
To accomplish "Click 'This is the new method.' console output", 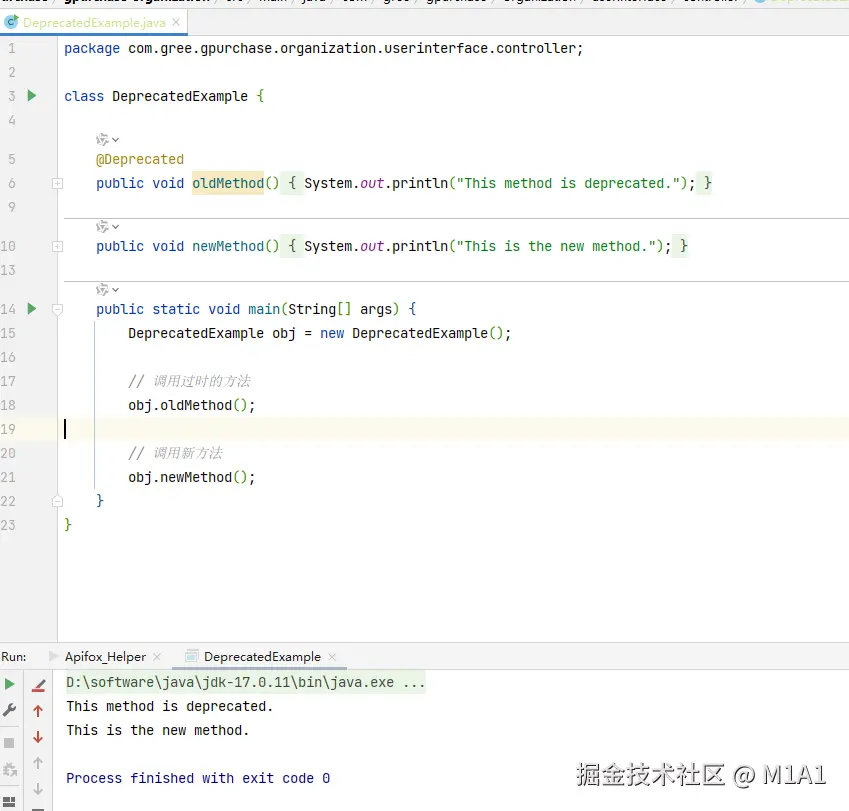I will [x=158, y=730].
